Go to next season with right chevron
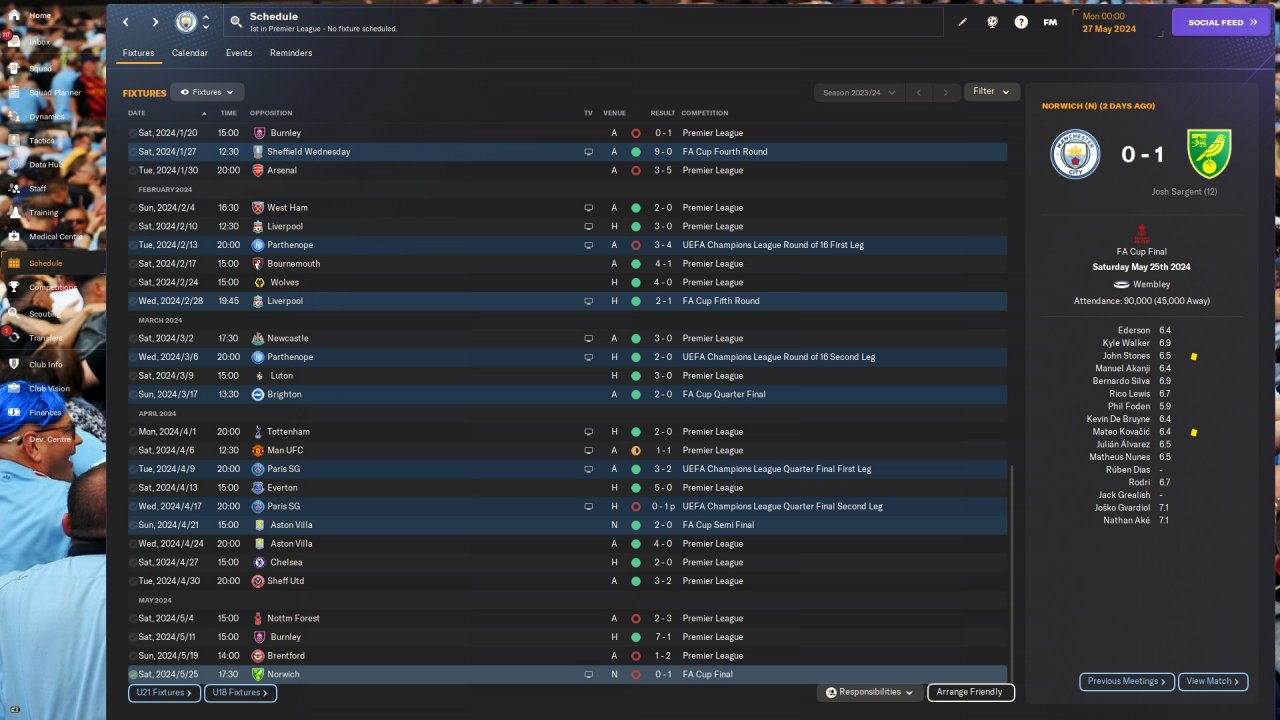The width and height of the screenshot is (1280, 720). point(946,93)
